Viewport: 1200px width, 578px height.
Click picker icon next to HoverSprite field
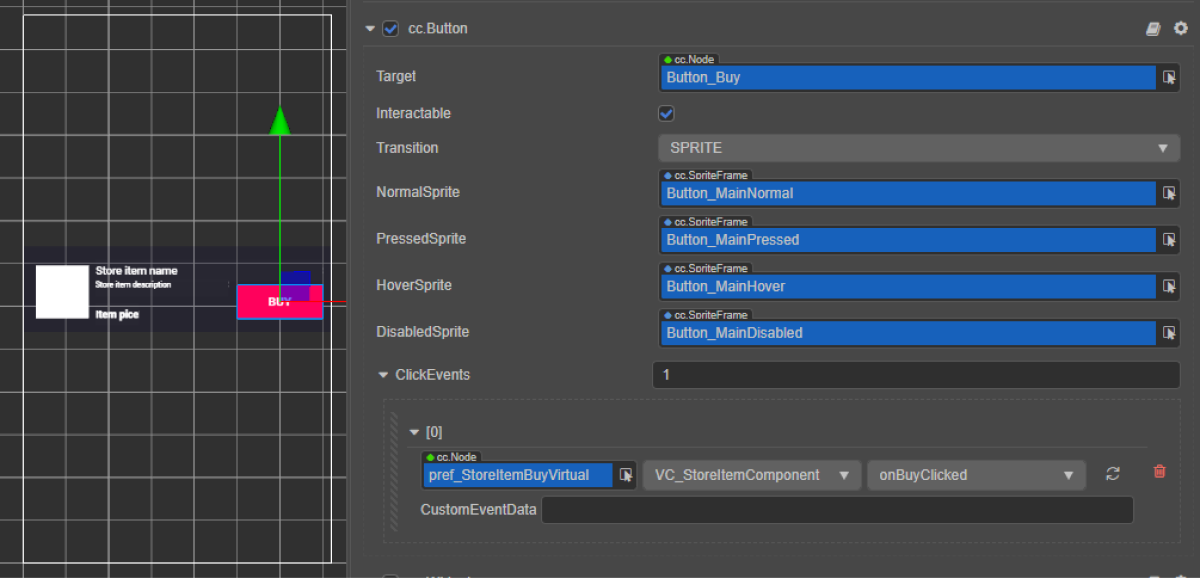click(1169, 286)
